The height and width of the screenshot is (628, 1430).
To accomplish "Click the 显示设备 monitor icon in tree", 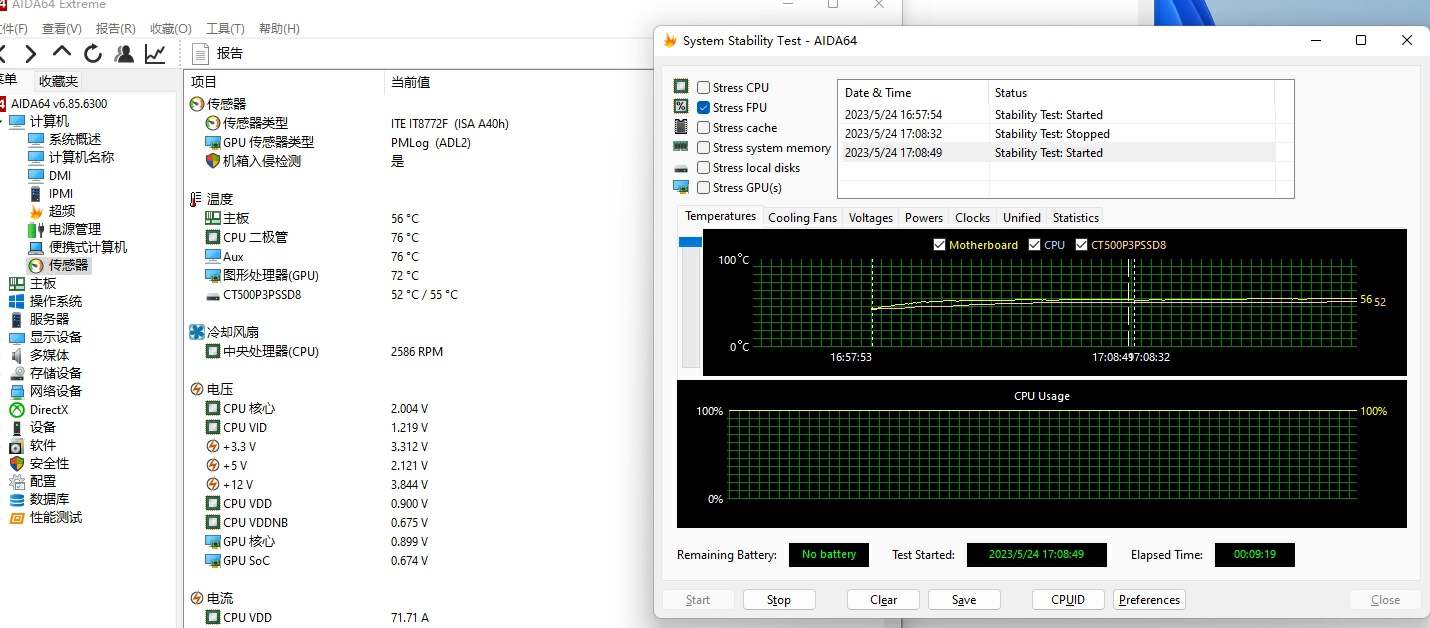I will pyautogui.click(x=17, y=337).
